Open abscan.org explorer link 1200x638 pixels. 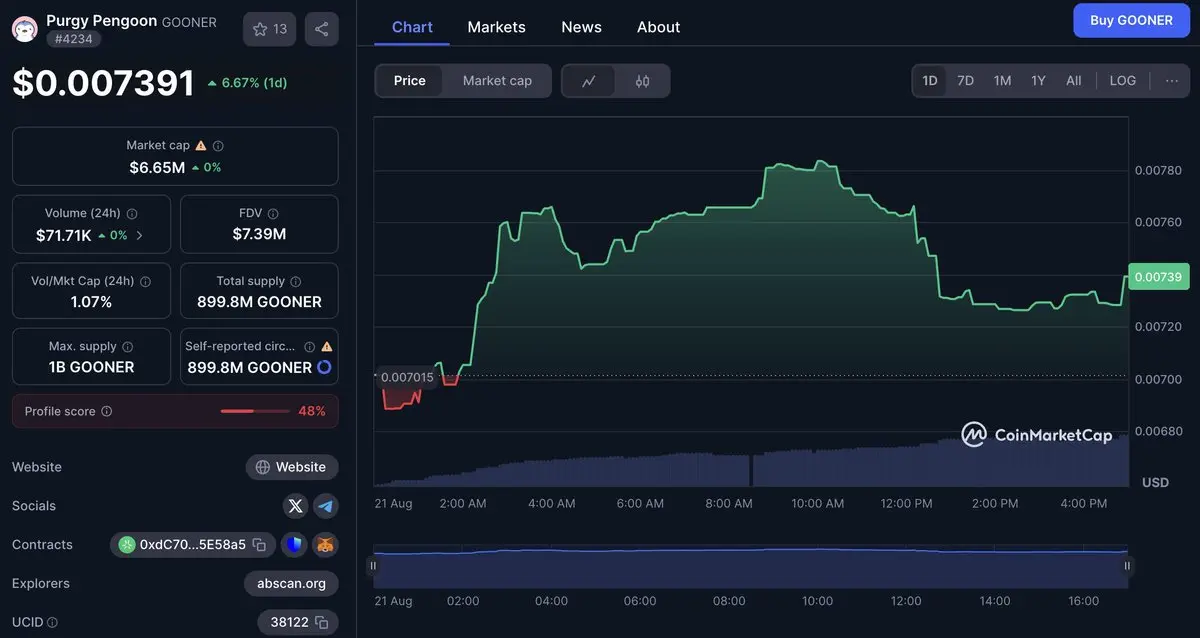click(x=291, y=584)
